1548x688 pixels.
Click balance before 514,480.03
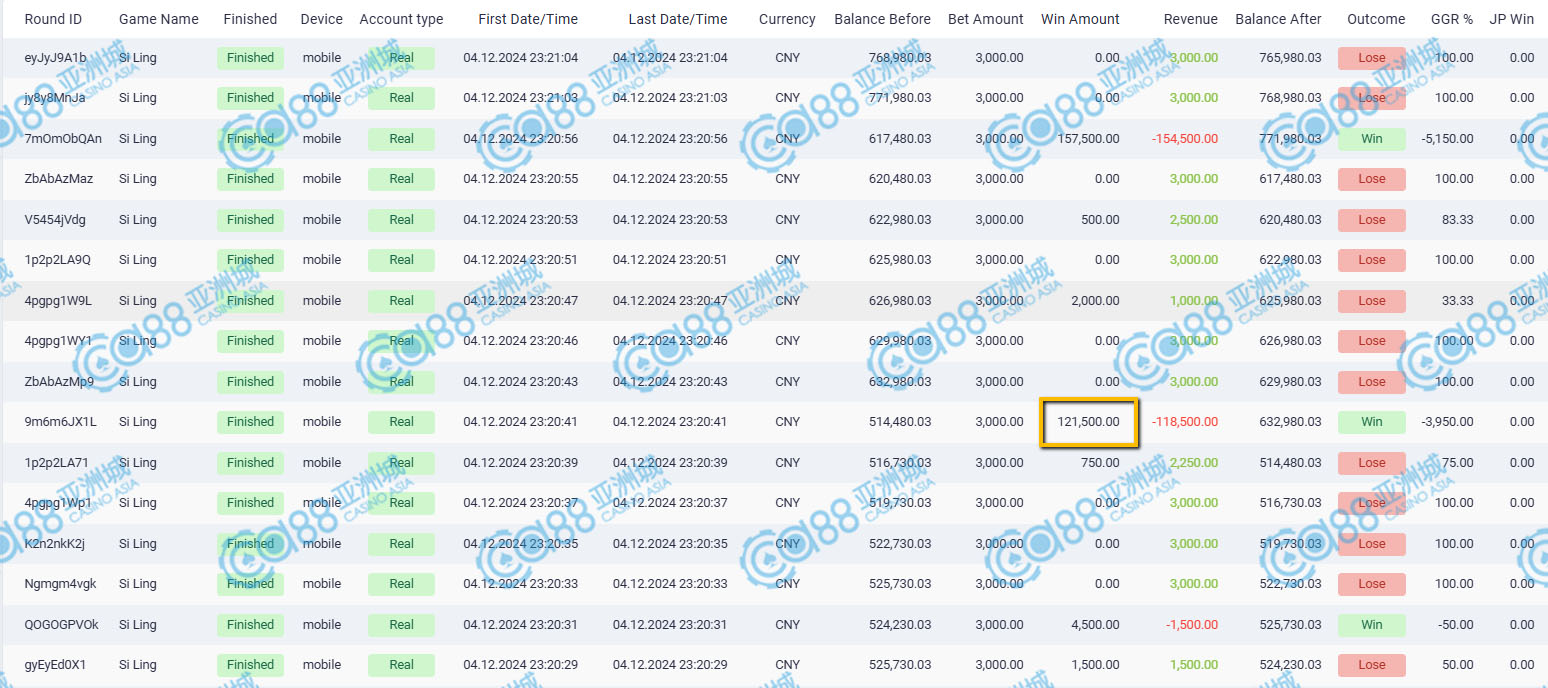click(900, 422)
